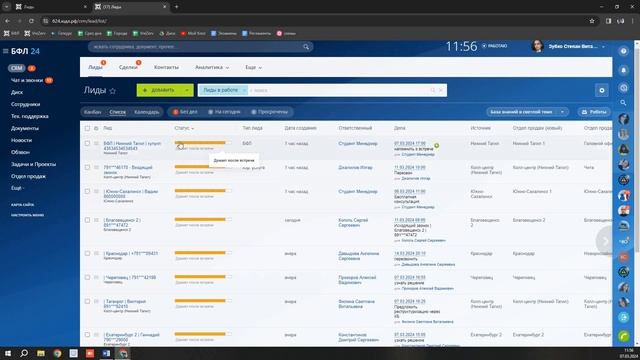Tick checkbox for Благовещенск 2 lead row

[x=87, y=220]
